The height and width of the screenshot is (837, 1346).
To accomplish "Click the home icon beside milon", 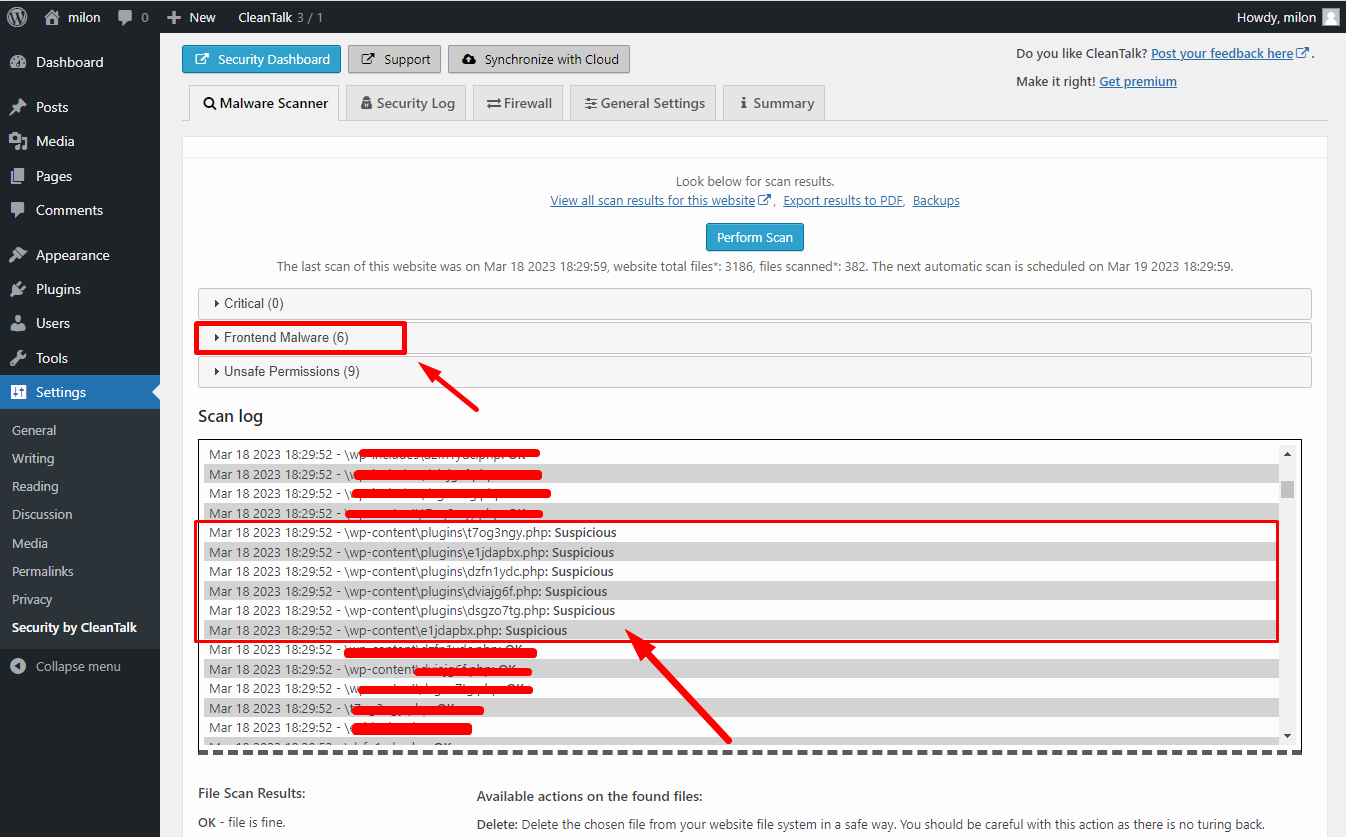I will click(52, 17).
